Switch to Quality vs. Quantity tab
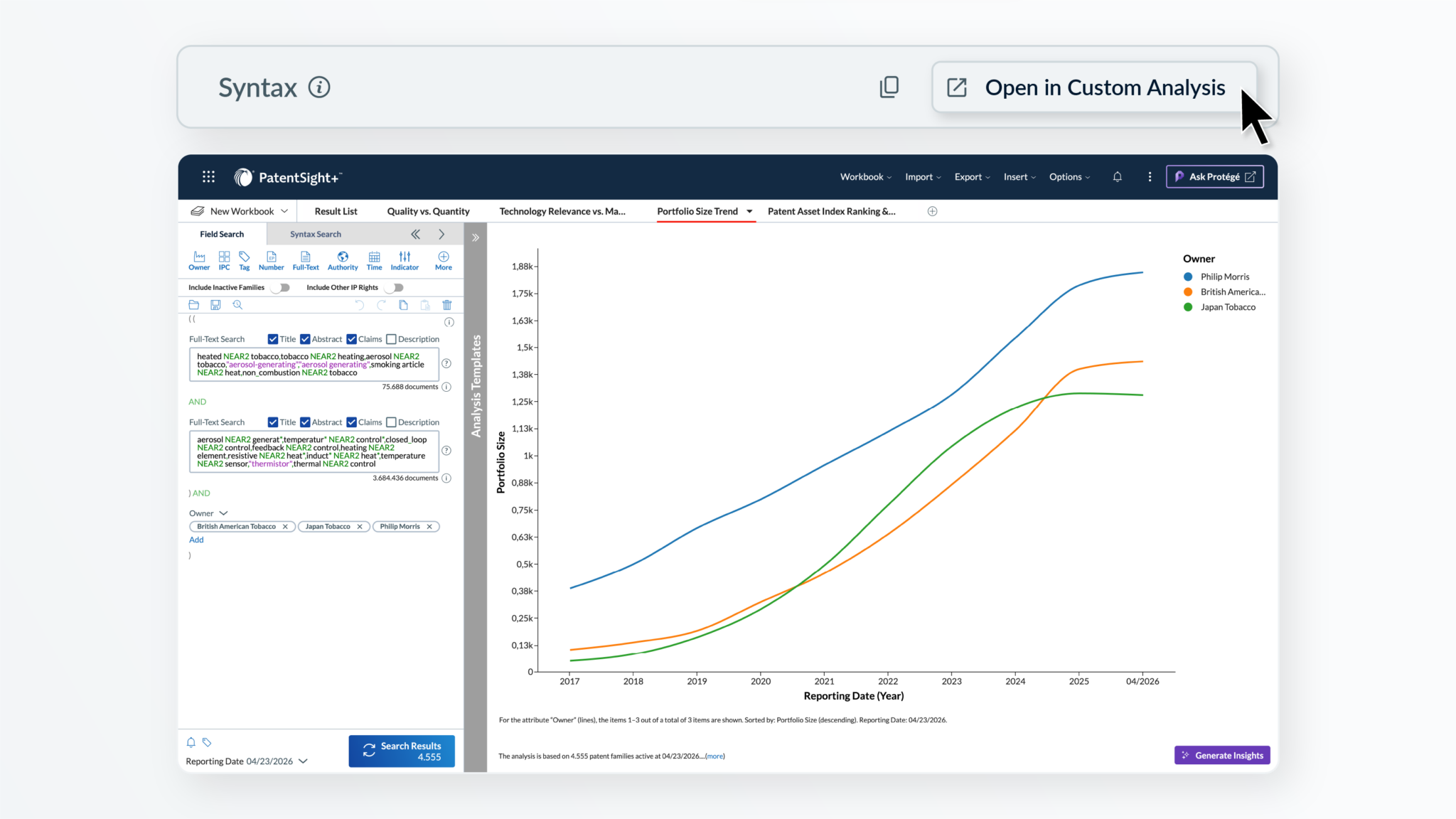1456x819 pixels. [x=428, y=211]
